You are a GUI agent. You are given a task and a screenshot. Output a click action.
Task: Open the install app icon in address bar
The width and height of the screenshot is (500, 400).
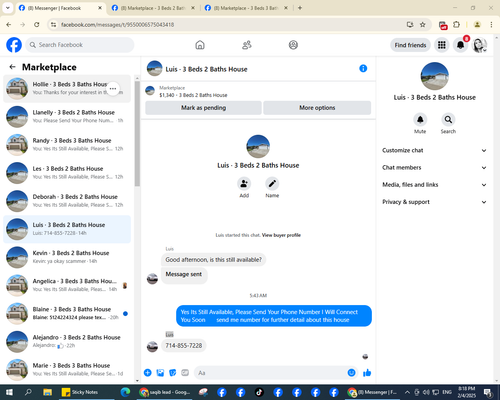pyautogui.click(x=410, y=25)
